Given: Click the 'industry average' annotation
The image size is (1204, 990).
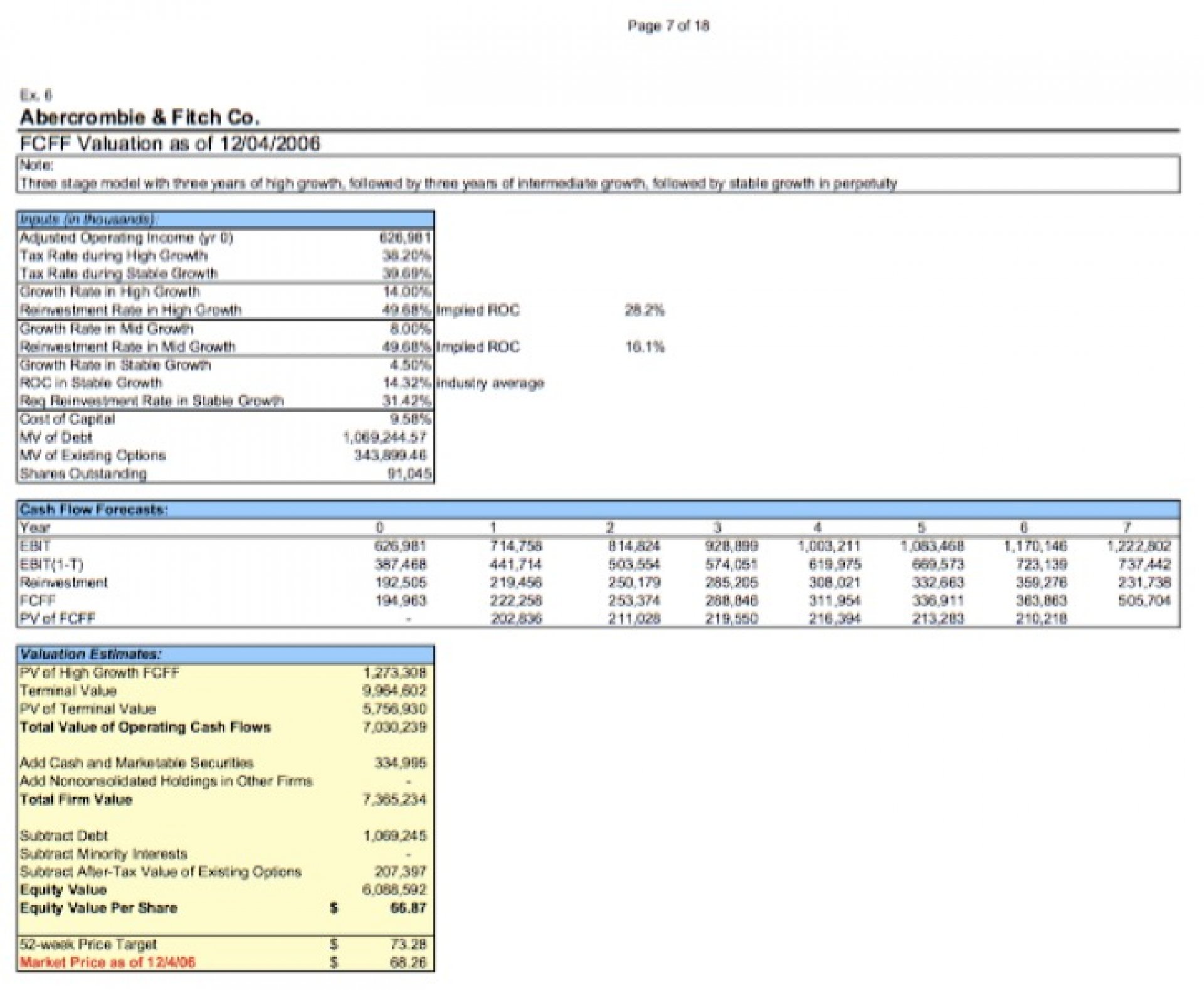Looking at the screenshot, I should (x=490, y=383).
